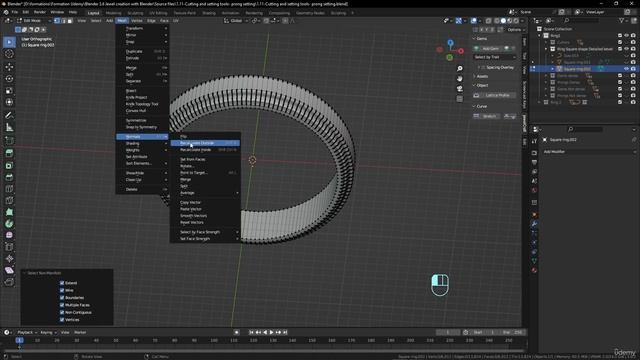The image size is (640, 360).
Task: Pick the Transform tool
Action: click(9, 102)
